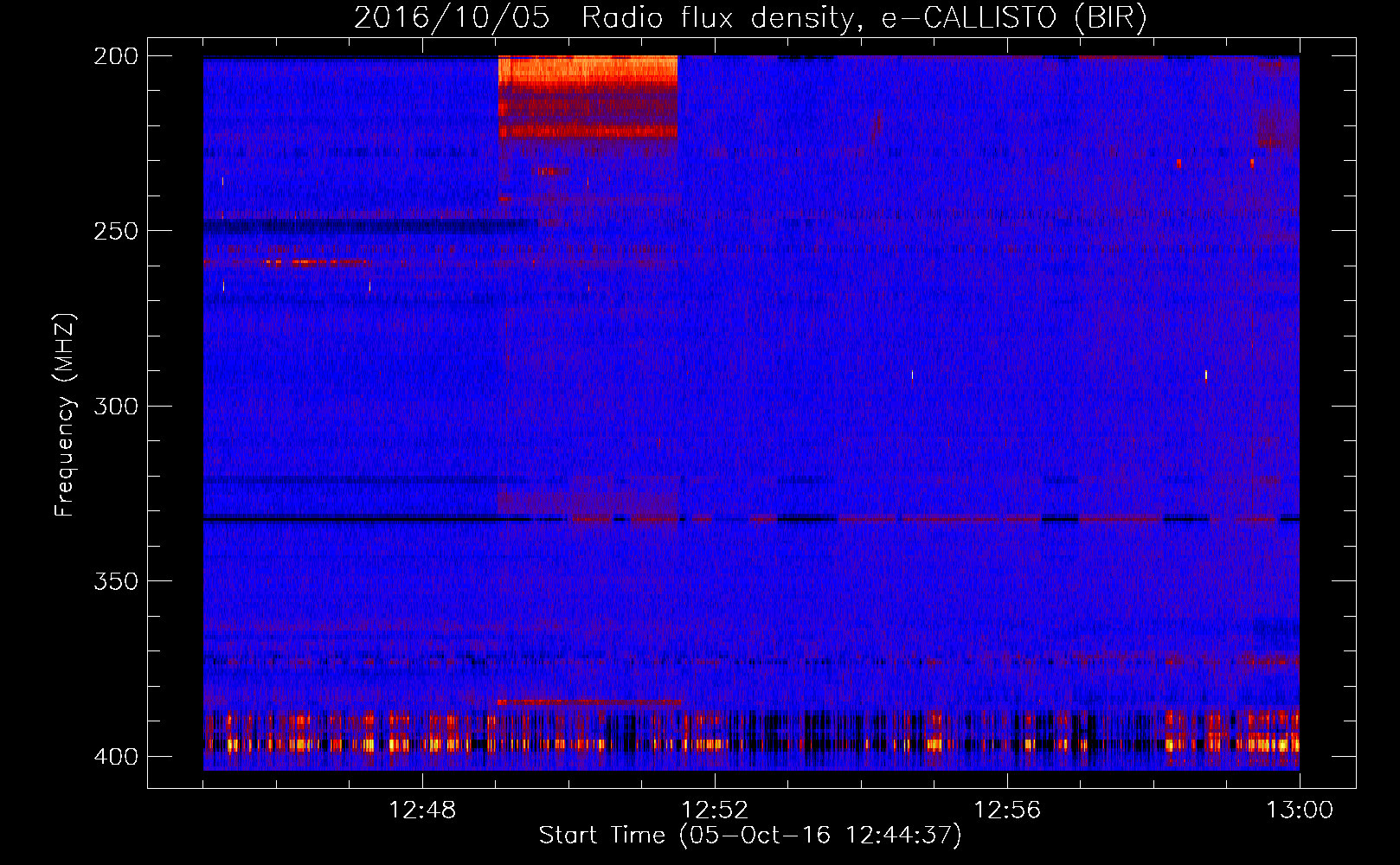Screen dimensions: 1400x865
Task: Click the 300 frequency tick label
Action: tap(115, 406)
